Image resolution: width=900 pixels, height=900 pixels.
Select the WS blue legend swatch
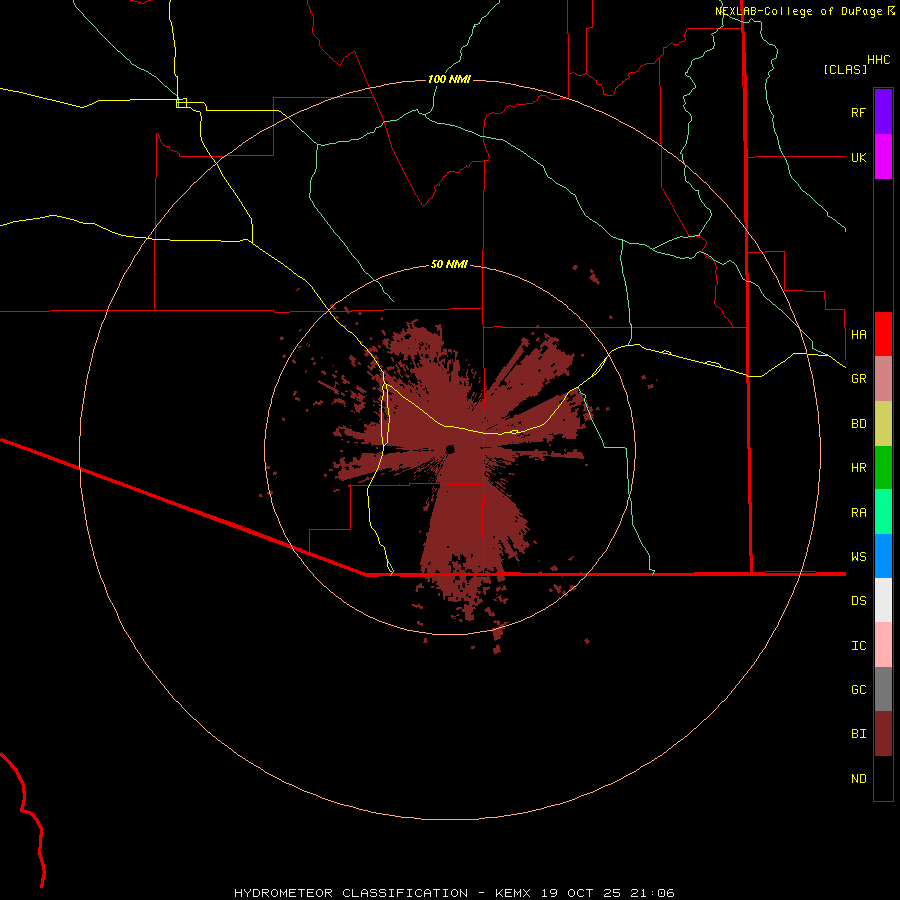point(883,556)
